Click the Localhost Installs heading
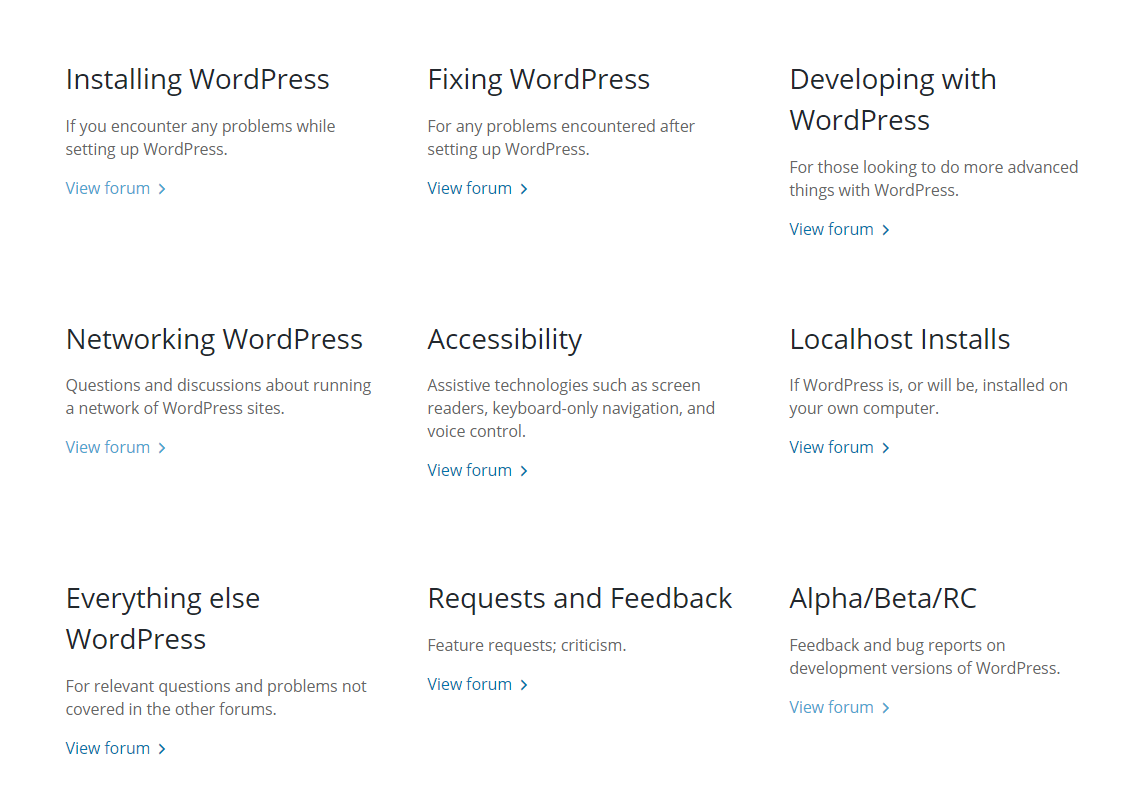 click(x=899, y=340)
